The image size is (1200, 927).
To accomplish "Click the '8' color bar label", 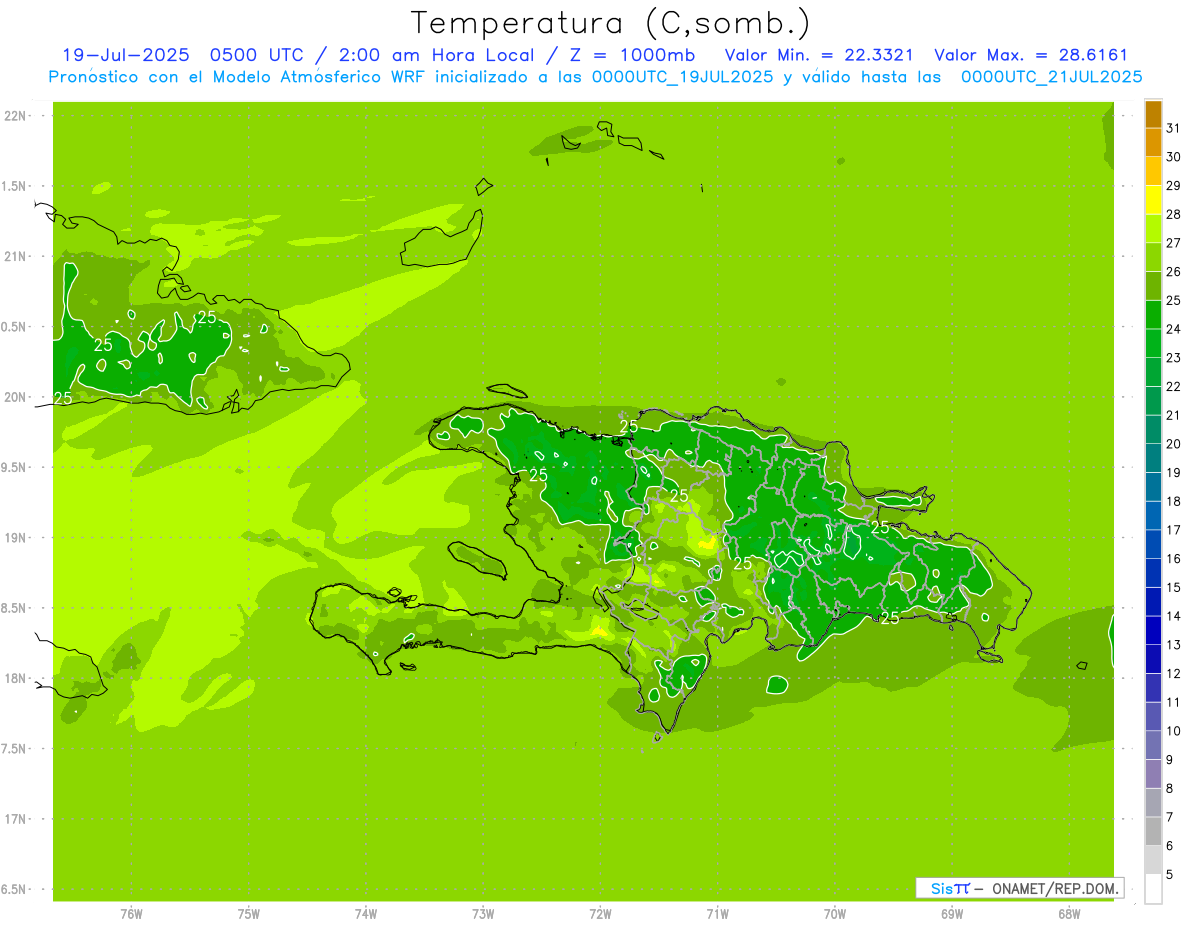I will pyautogui.click(x=1170, y=789).
